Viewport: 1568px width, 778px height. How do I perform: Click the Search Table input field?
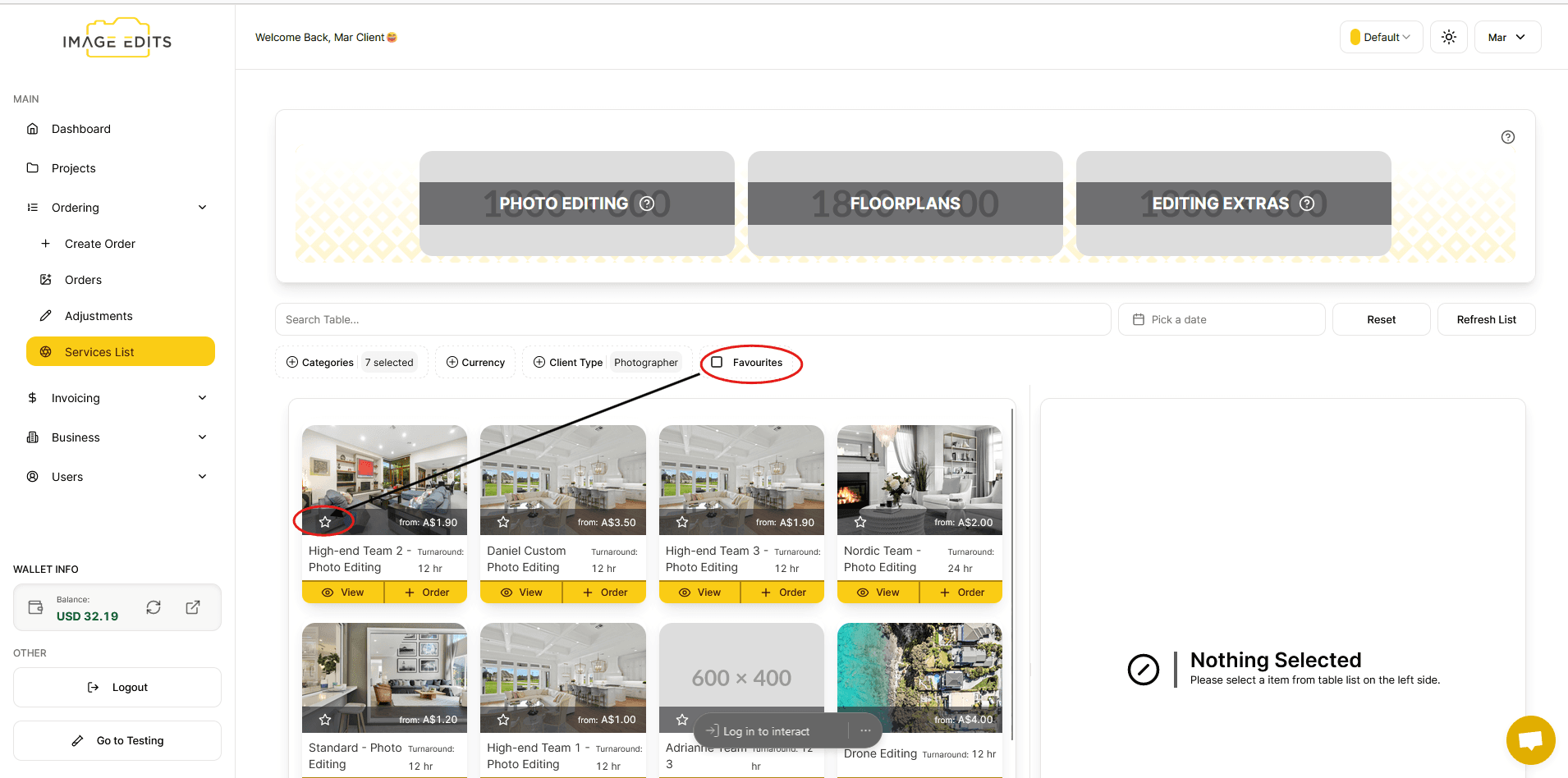coord(692,319)
